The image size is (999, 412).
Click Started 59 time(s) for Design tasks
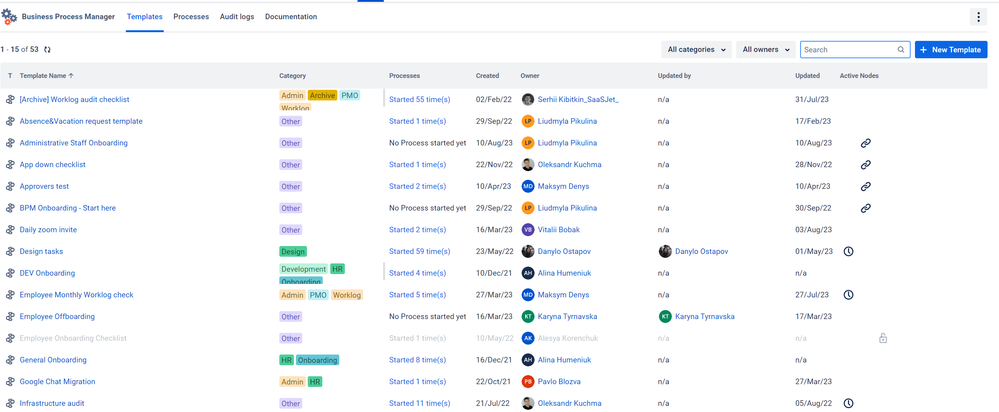tap(420, 252)
